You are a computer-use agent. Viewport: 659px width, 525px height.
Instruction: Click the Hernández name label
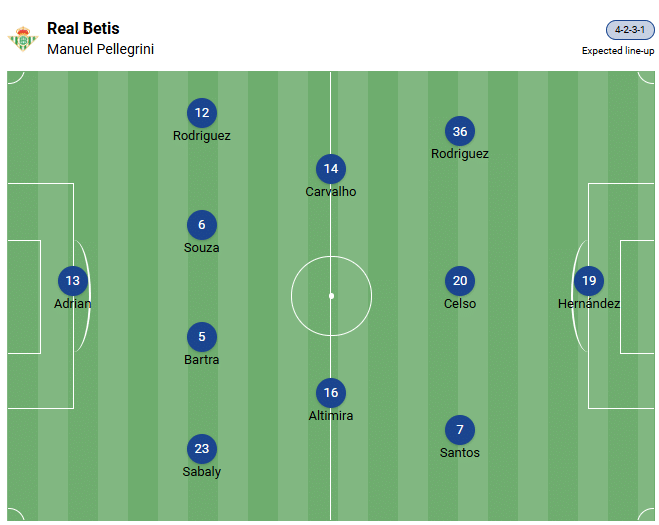tap(589, 303)
